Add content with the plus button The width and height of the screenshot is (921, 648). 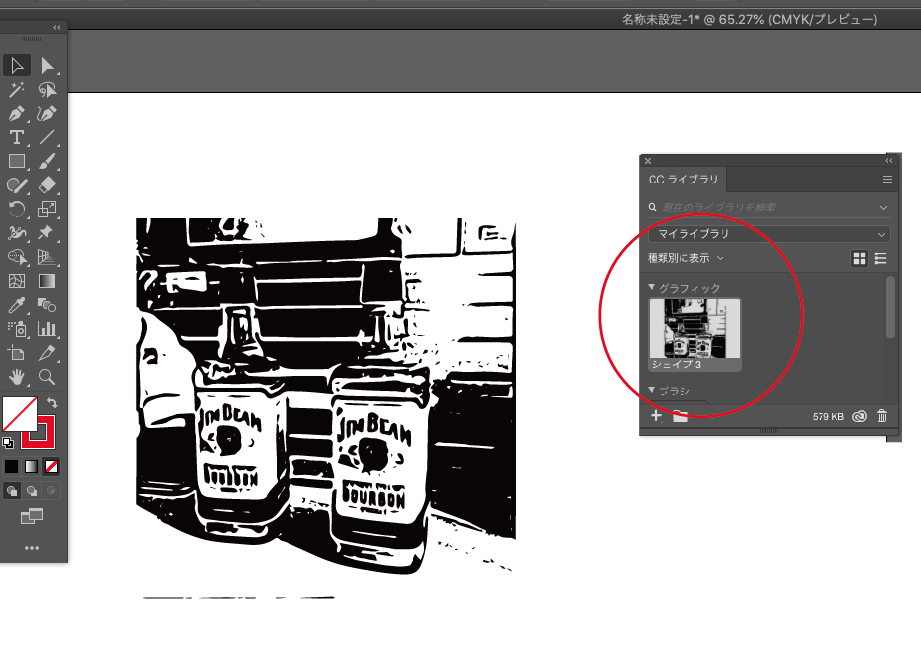656,416
